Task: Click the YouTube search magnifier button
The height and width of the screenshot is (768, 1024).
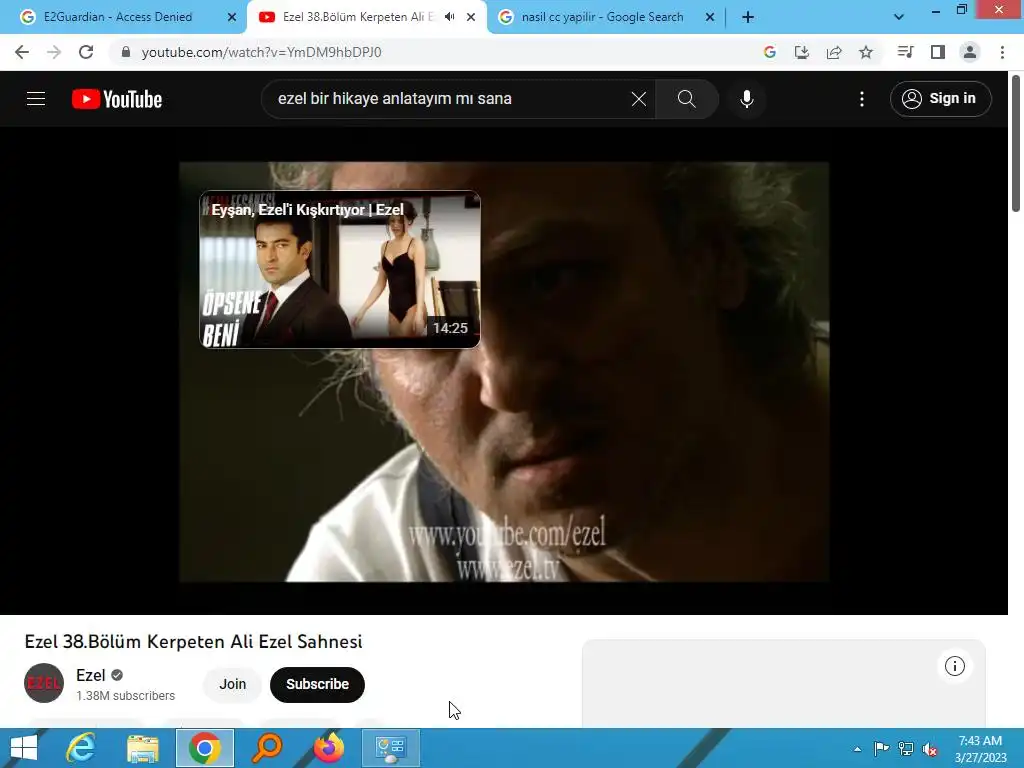Action: (x=686, y=99)
